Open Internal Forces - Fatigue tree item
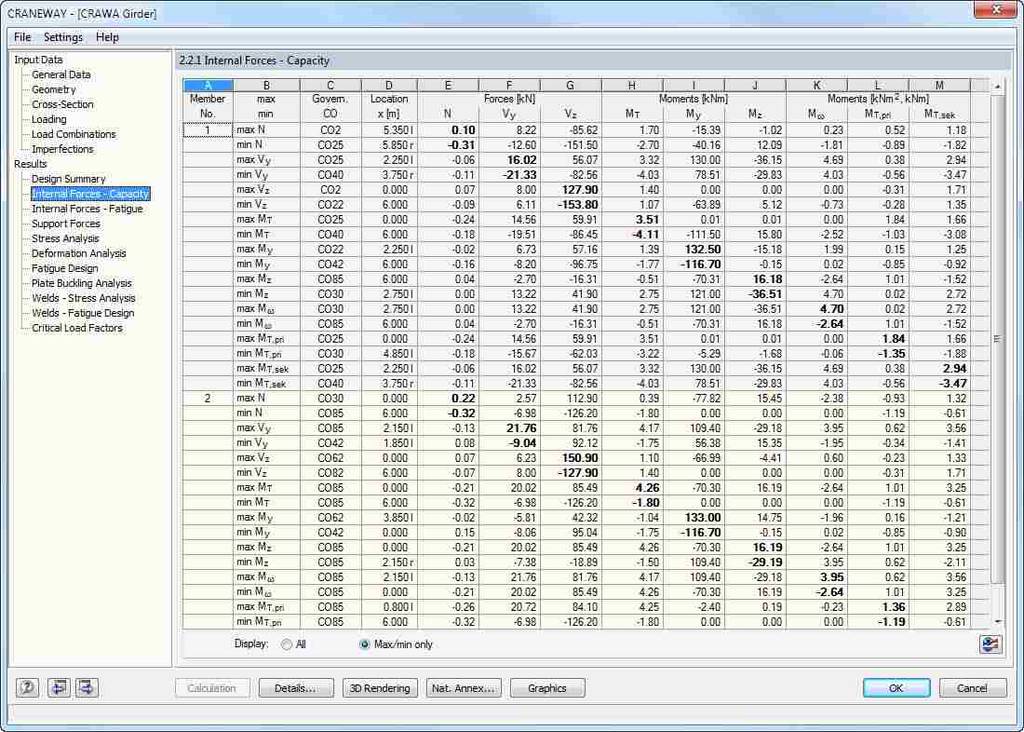The image size is (1024, 732). tap(87, 209)
